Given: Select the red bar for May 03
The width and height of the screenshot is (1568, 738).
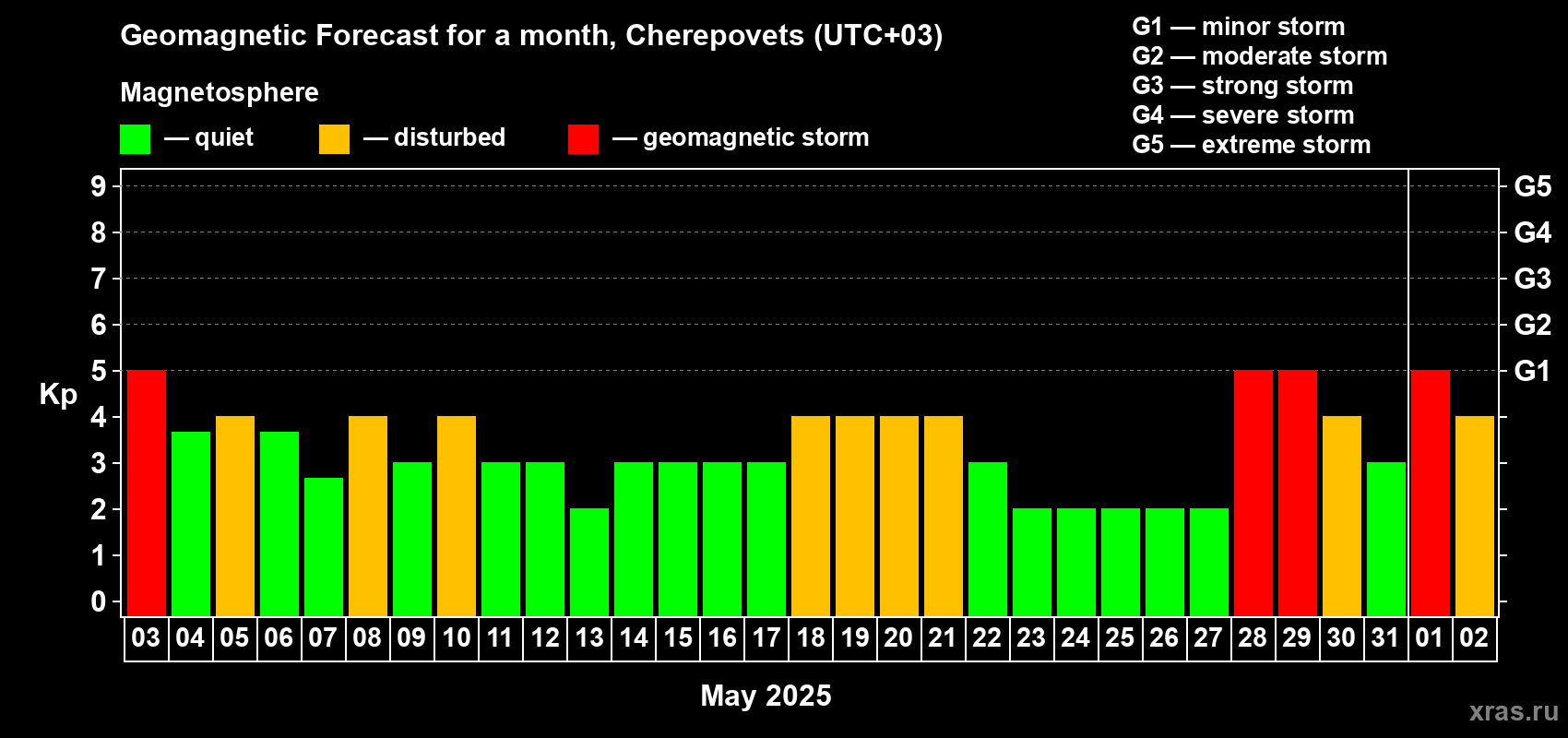Looking at the screenshot, I should 147,494.
